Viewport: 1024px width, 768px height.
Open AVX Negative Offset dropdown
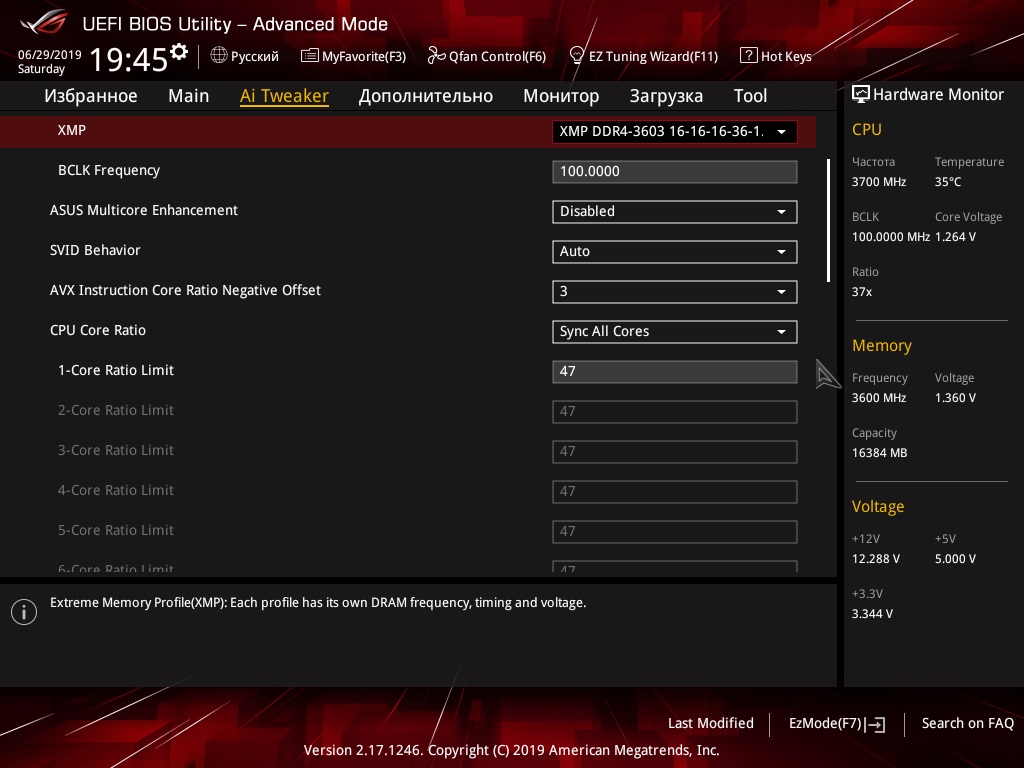[x=675, y=291]
